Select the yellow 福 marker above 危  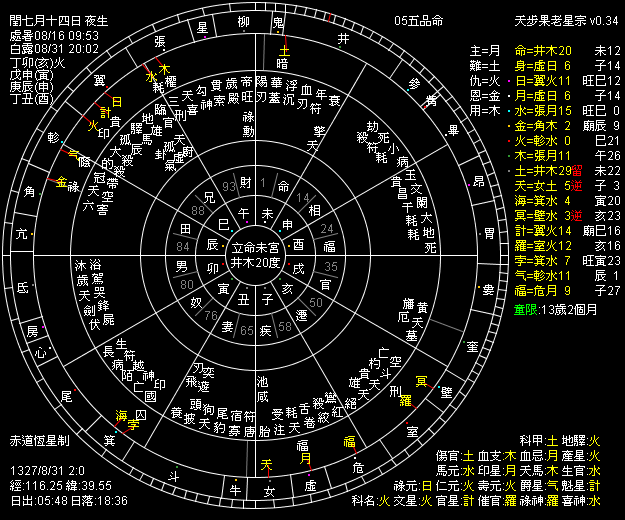350,441
